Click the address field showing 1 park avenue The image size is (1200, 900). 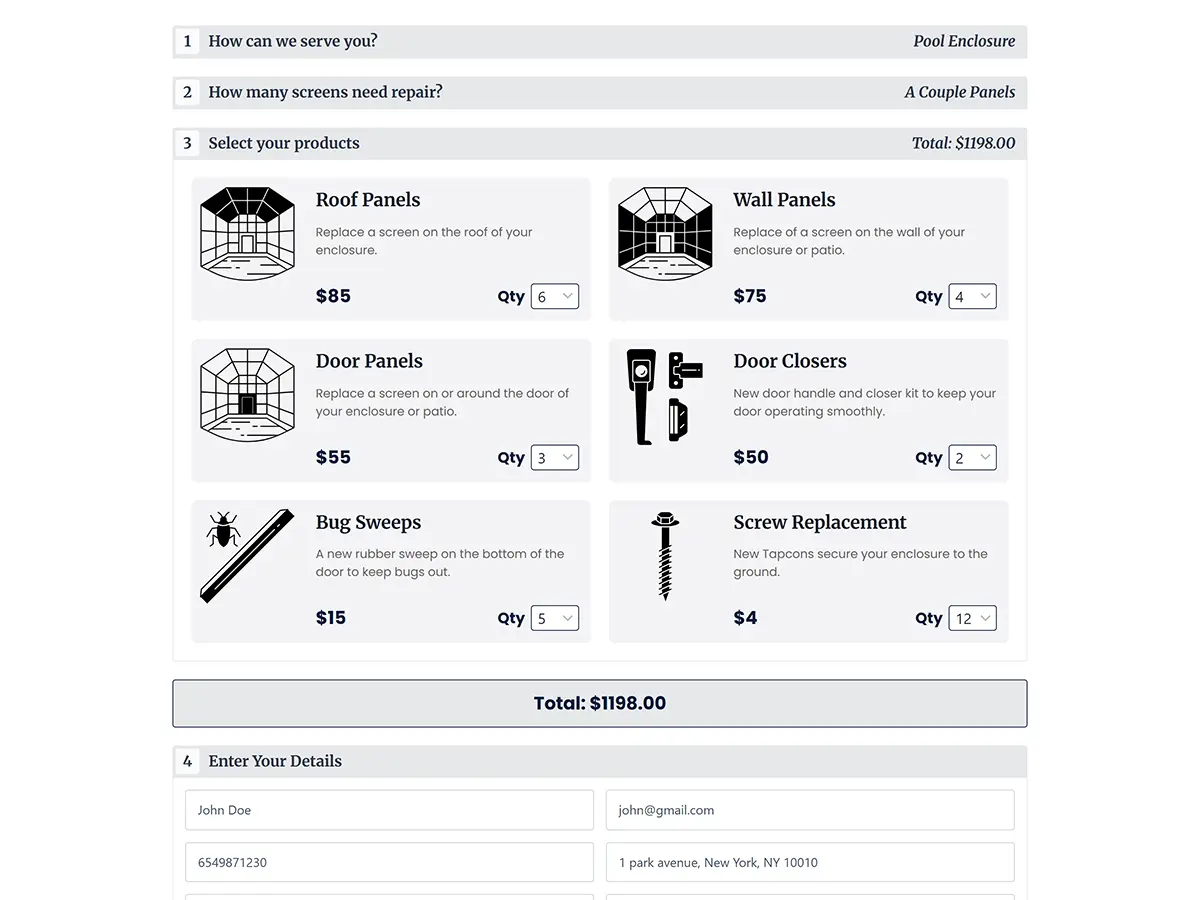(809, 863)
